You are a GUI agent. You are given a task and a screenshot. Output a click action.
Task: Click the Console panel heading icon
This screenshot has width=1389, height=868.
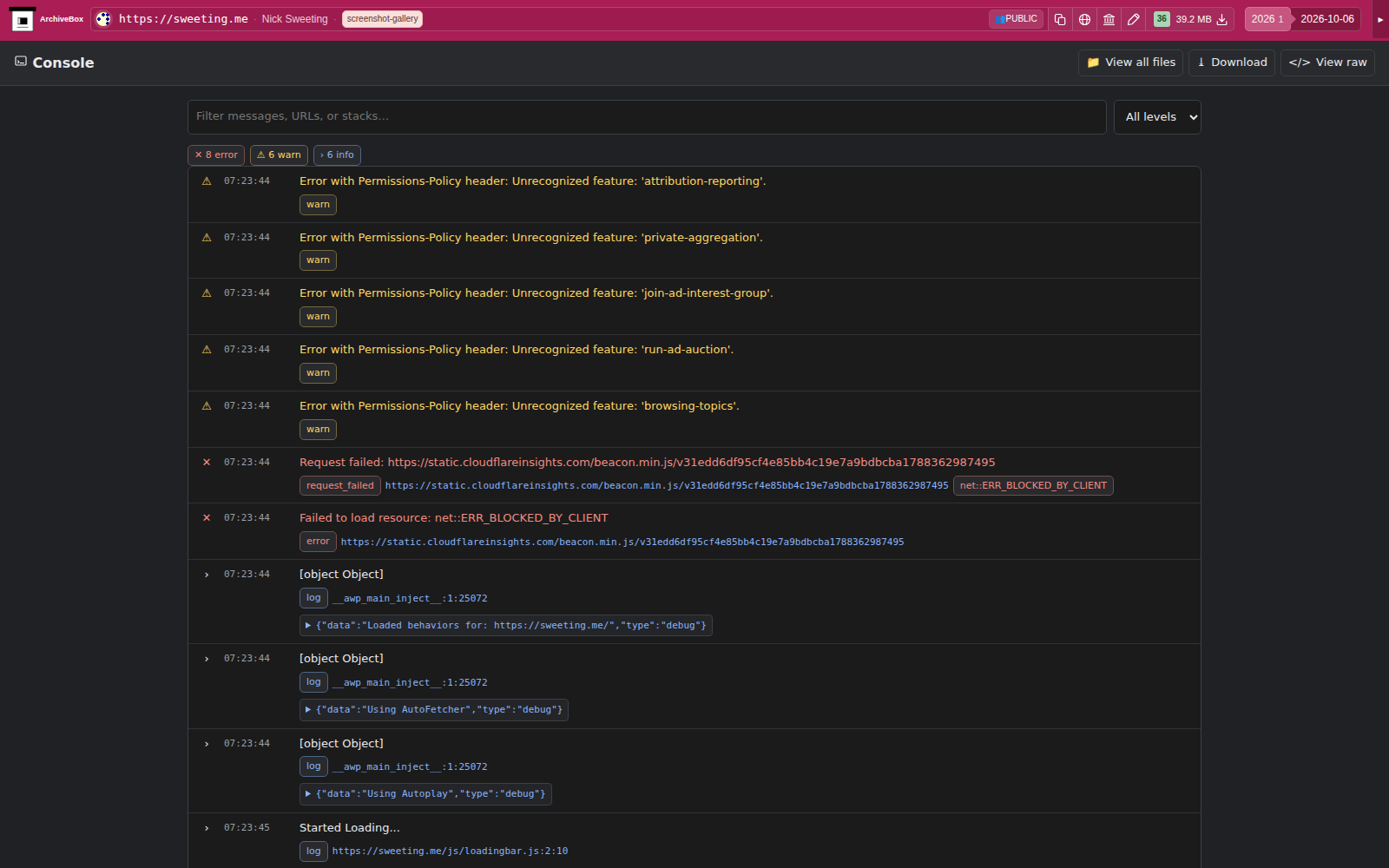[x=21, y=62]
